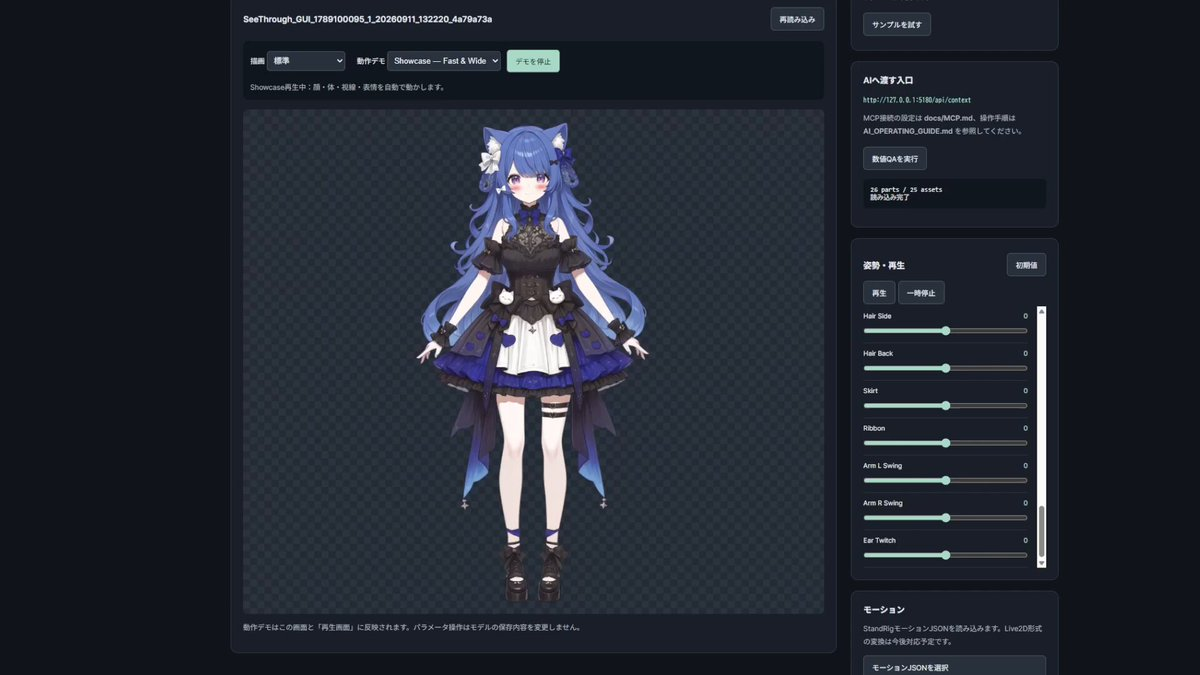Adjust the Ear Twitch slider
This screenshot has width=1200, height=675.
pos(945,555)
